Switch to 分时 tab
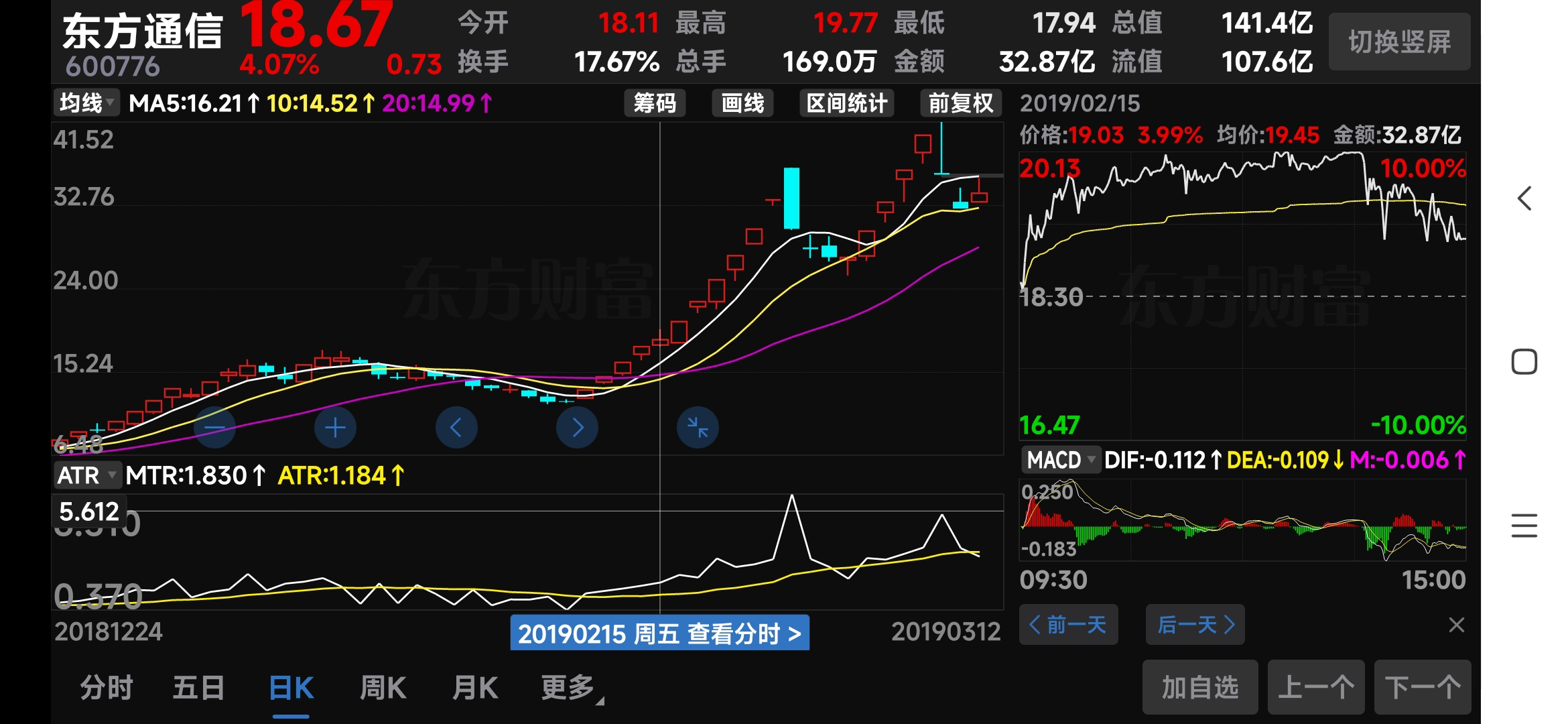The image size is (1568, 724). [x=107, y=688]
